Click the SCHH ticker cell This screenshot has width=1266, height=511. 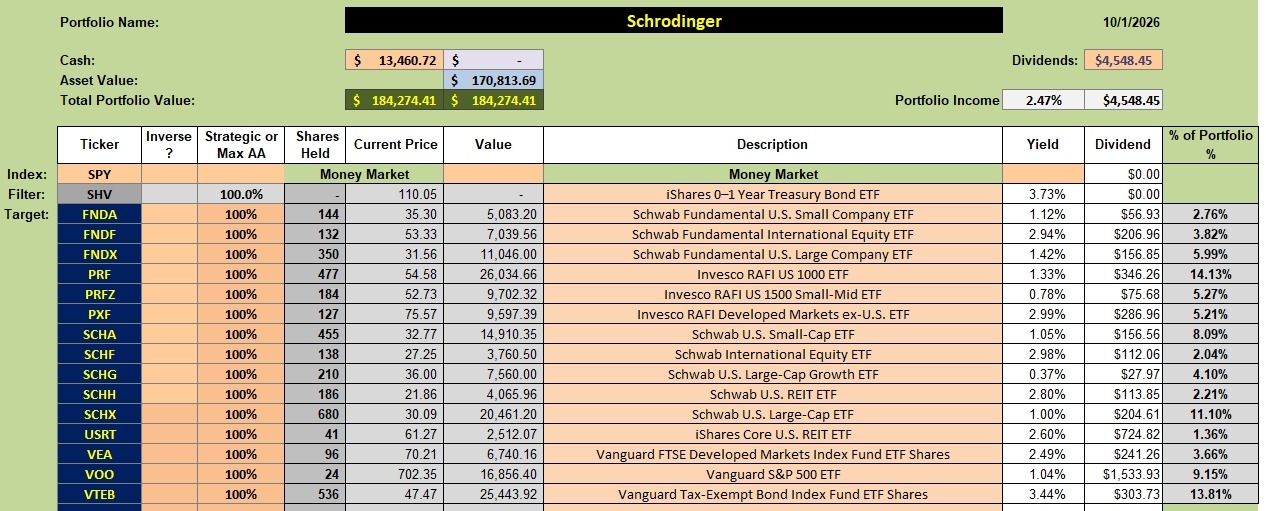[99, 394]
